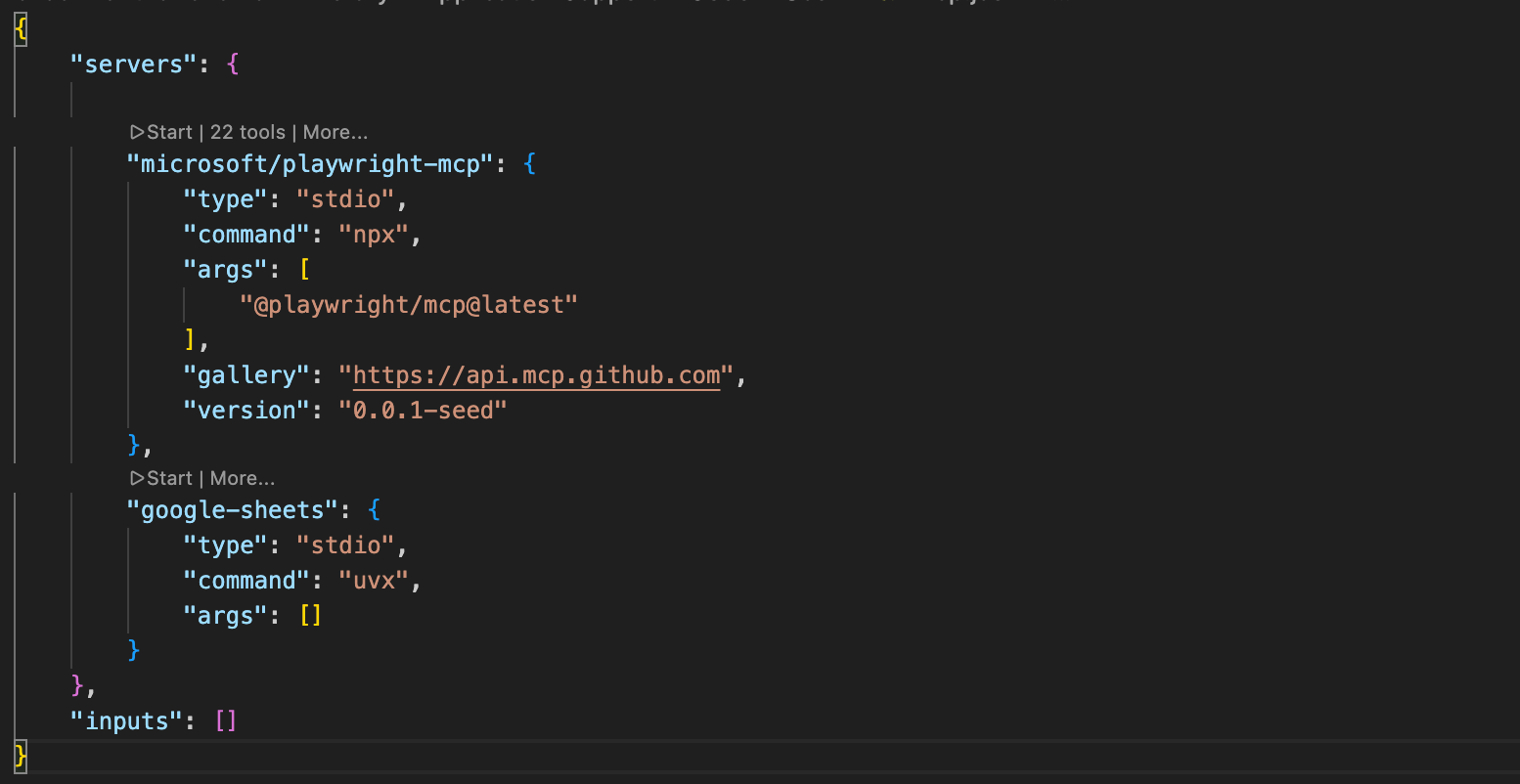
Task: Show More options for microsoft/playwright-mcp
Action: [335, 132]
